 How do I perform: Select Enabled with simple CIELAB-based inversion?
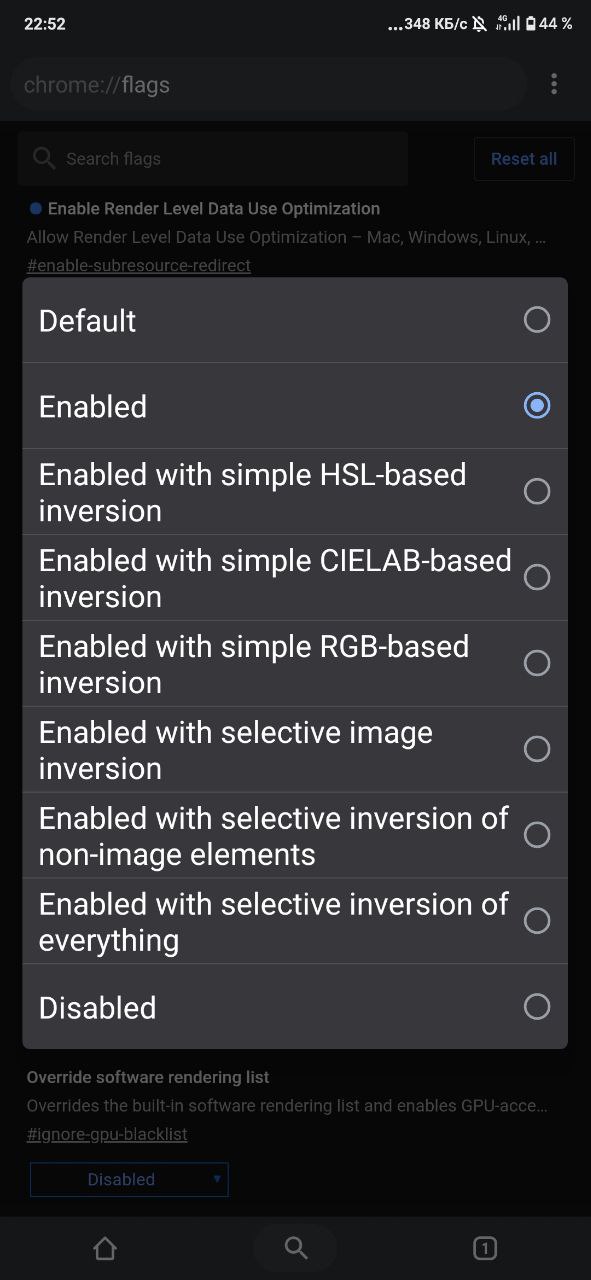[295, 578]
